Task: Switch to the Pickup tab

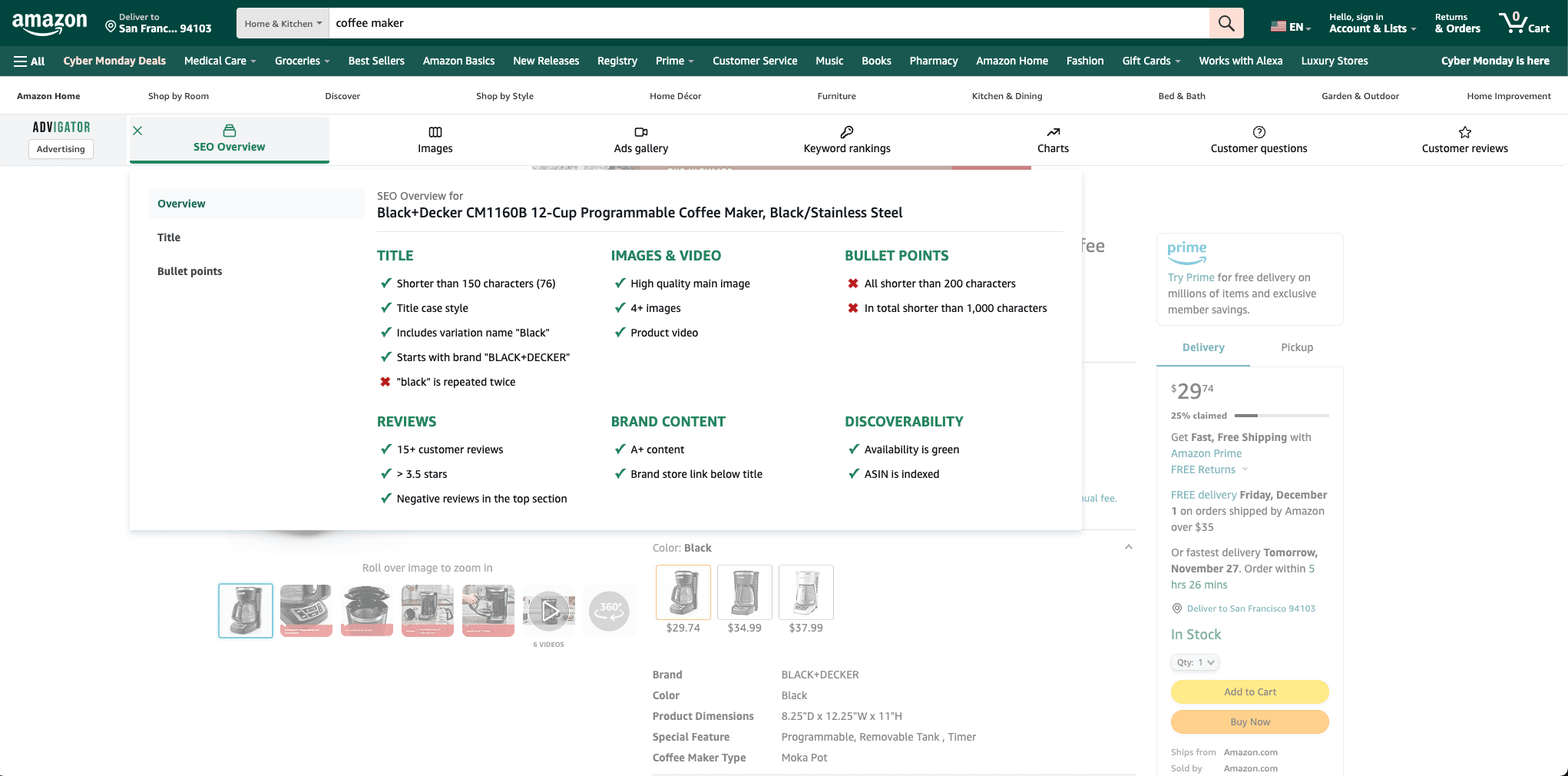Action: tap(1297, 347)
